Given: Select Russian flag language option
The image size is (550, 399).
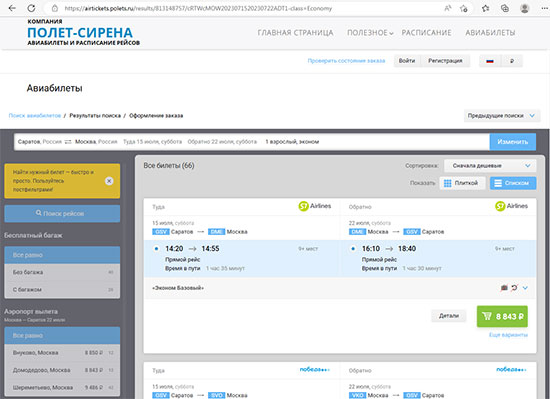Looking at the screenshot, I should click(490, 61).
